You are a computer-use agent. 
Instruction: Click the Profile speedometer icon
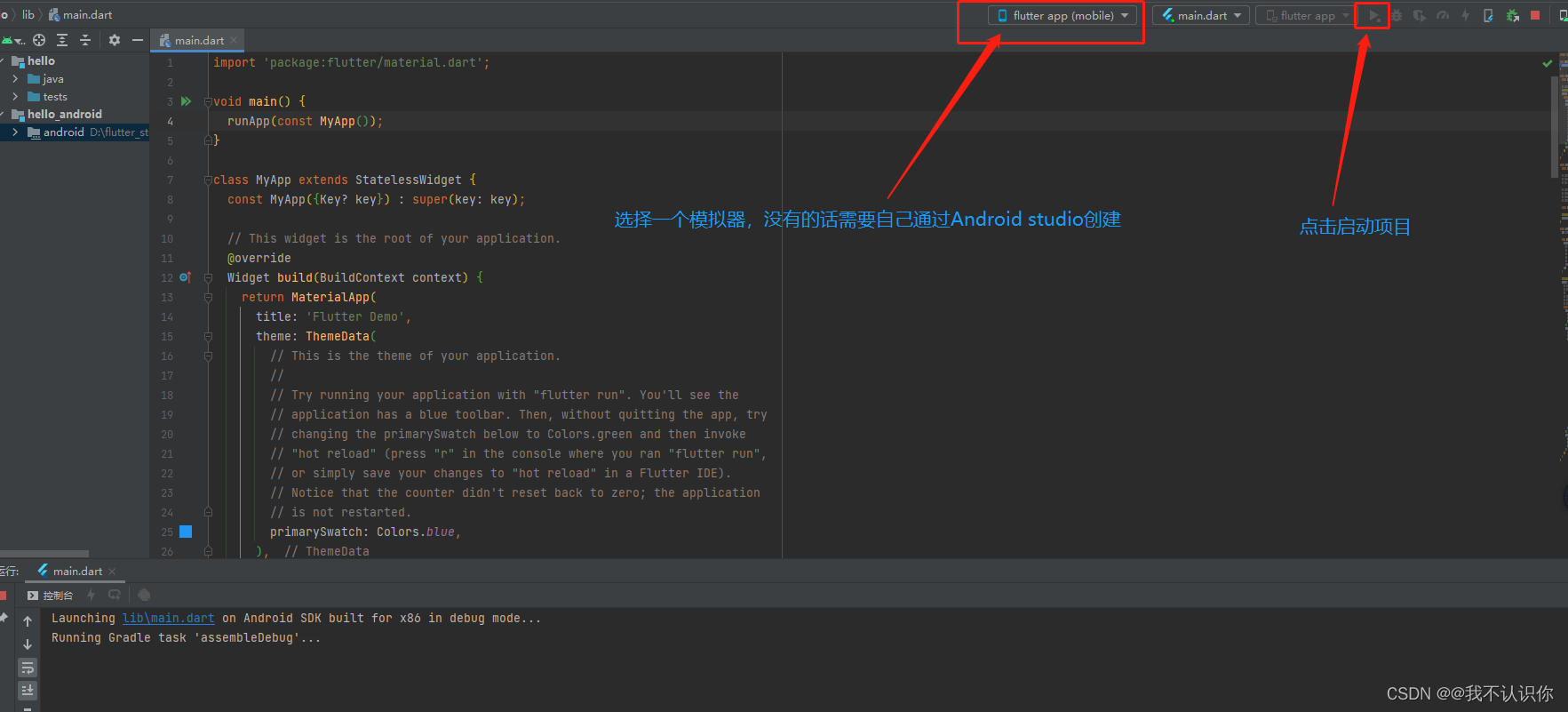click(1443, 15)
